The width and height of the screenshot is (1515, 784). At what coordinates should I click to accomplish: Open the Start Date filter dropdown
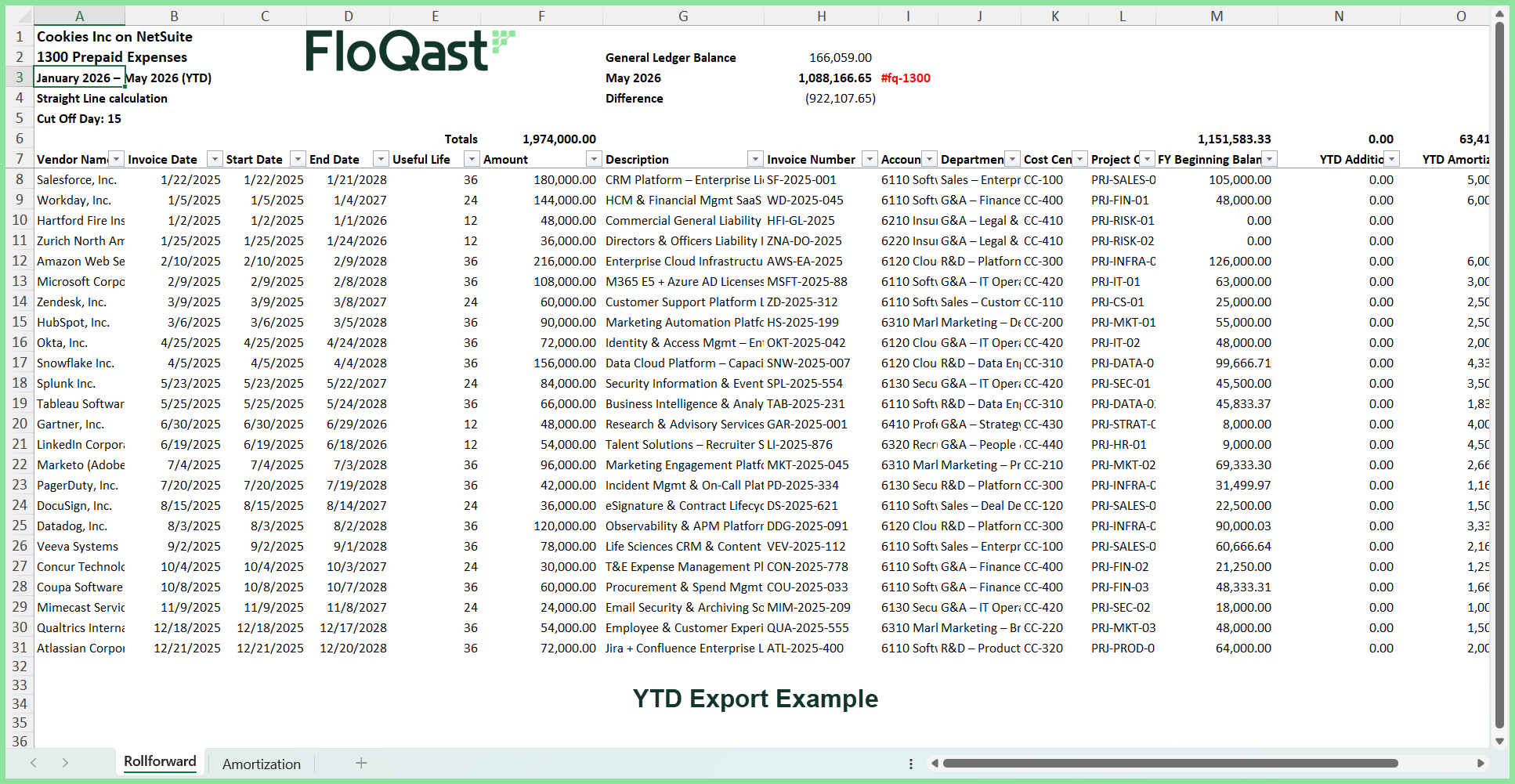[x=298, y=159]
